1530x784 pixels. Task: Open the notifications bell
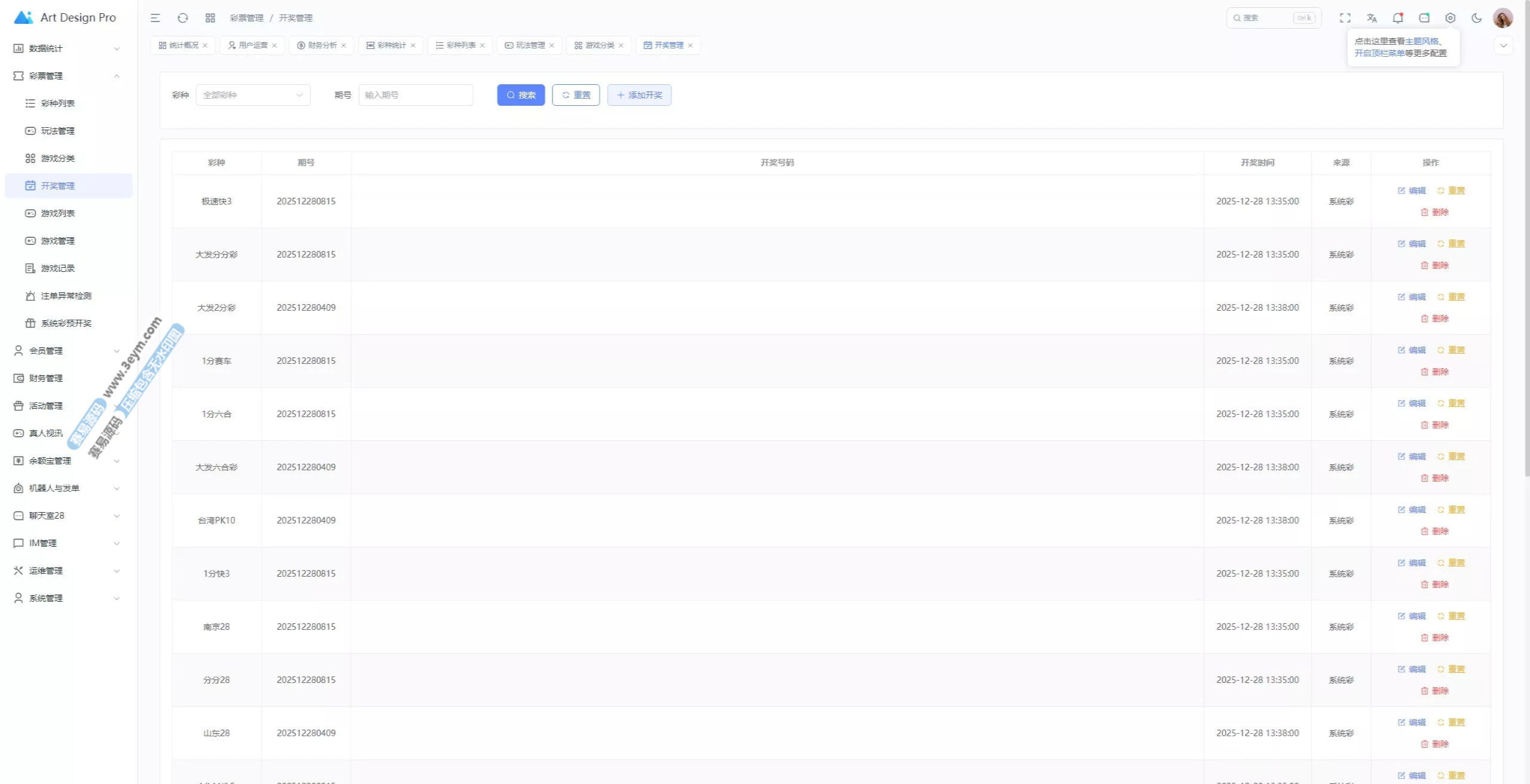point(1397,18)
